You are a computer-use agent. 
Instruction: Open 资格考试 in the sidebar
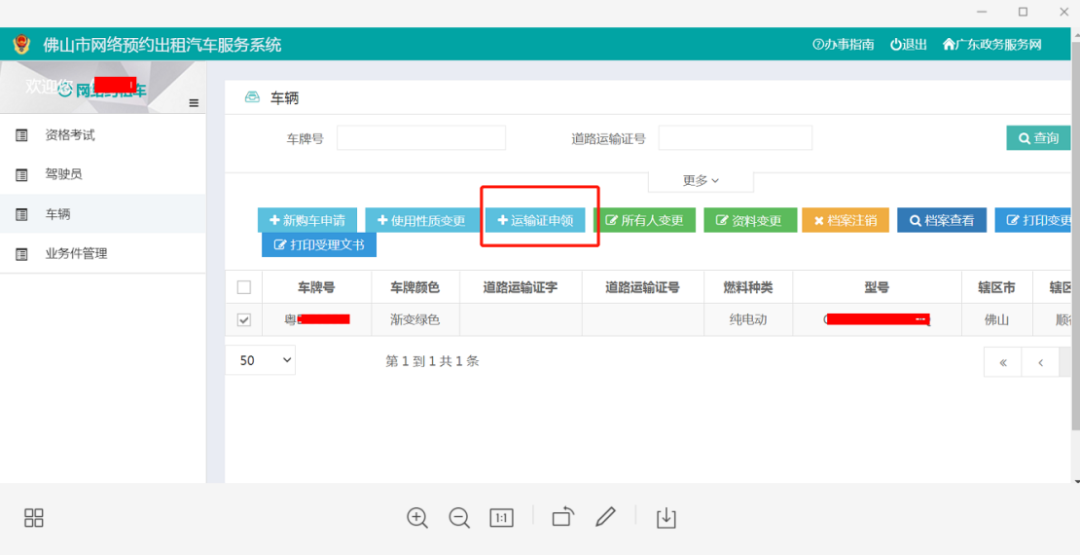coord(70,135)
